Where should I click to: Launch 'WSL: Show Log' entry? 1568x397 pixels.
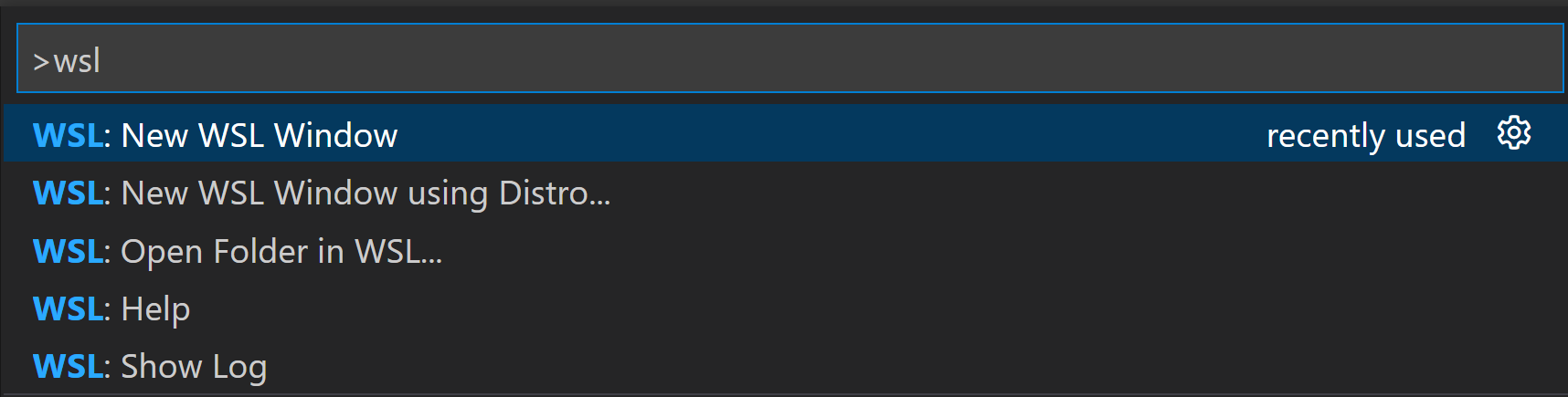coord(194,367)
